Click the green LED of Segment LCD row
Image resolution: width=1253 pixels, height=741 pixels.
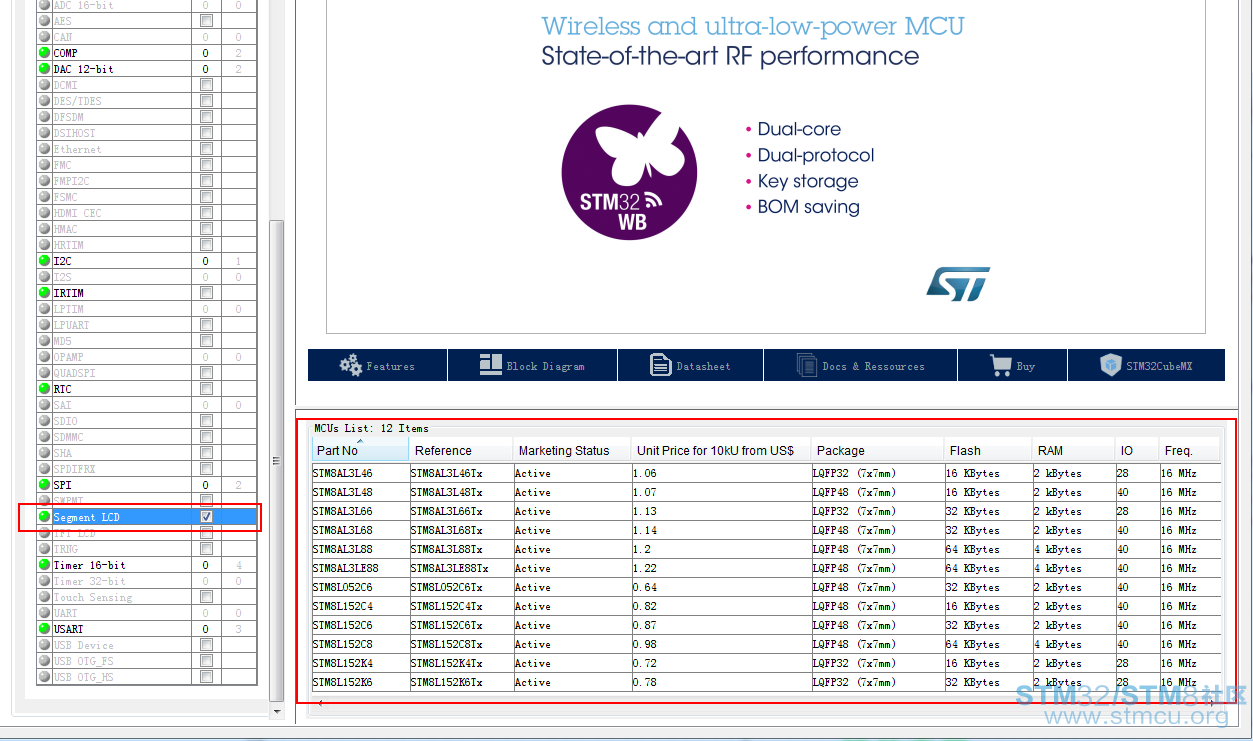pos(44,517)
